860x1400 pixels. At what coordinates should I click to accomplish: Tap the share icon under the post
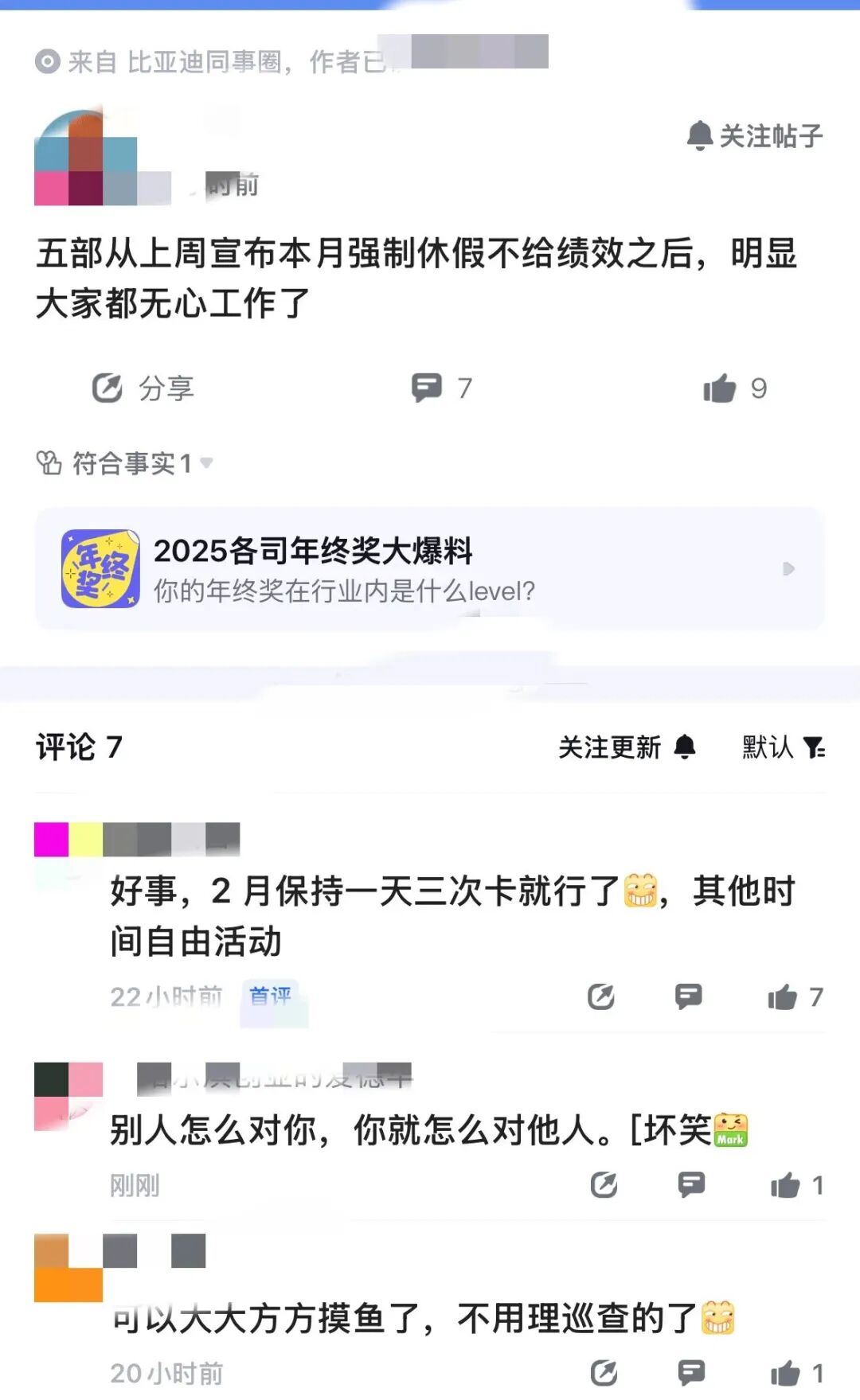[x=107, y=388]
